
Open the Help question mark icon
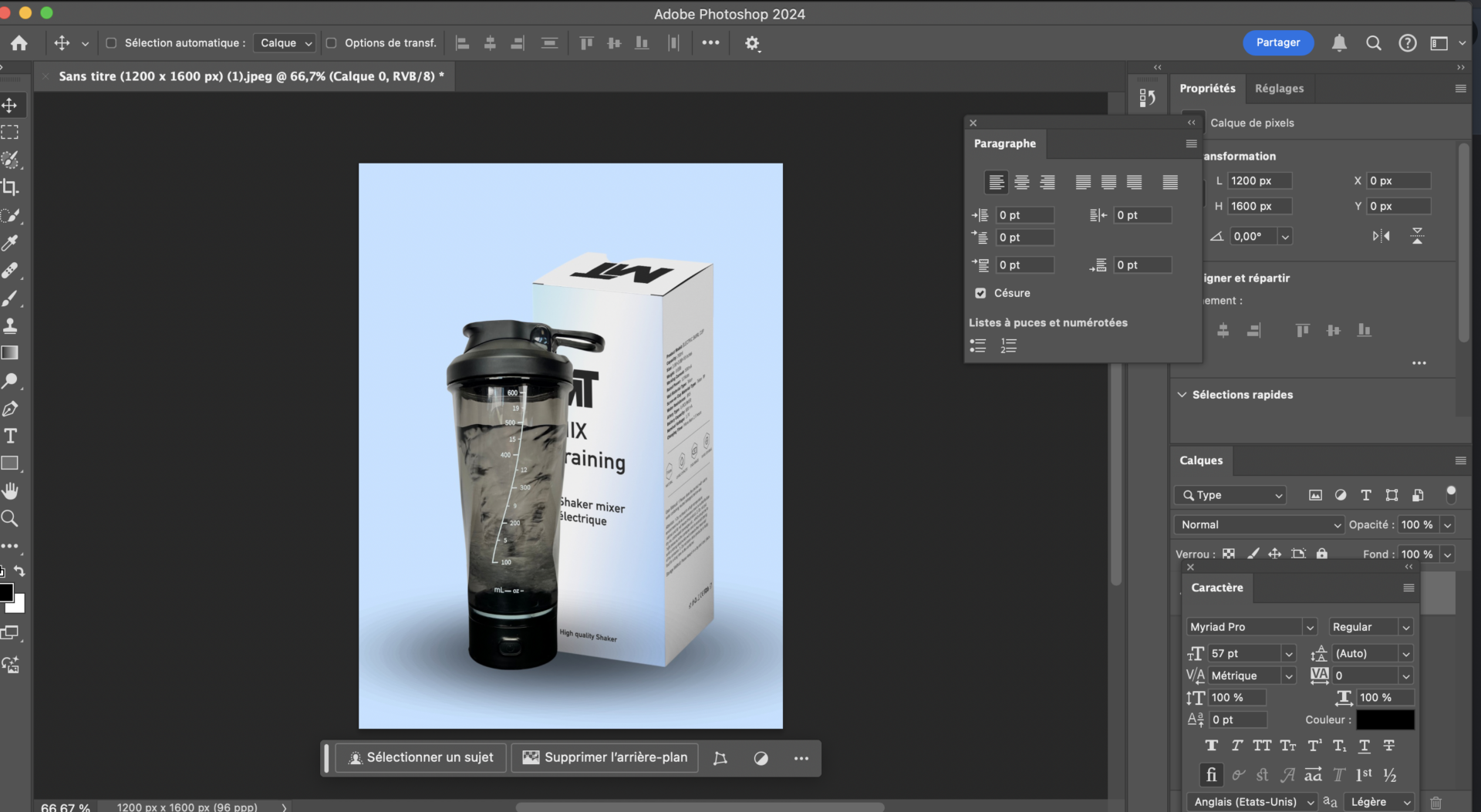1408,43
